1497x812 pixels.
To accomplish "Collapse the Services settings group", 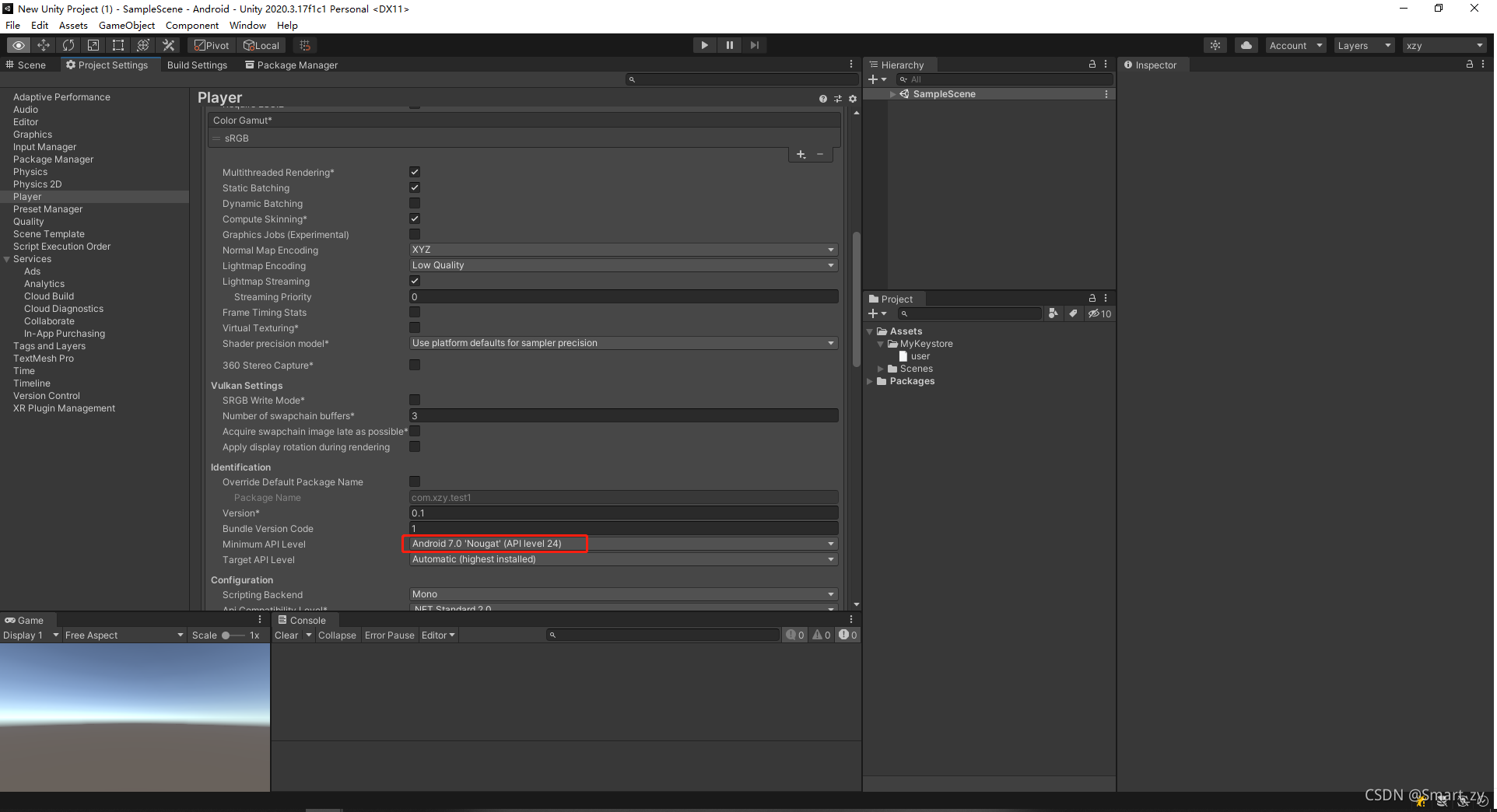I will click(x=7, y=259).
